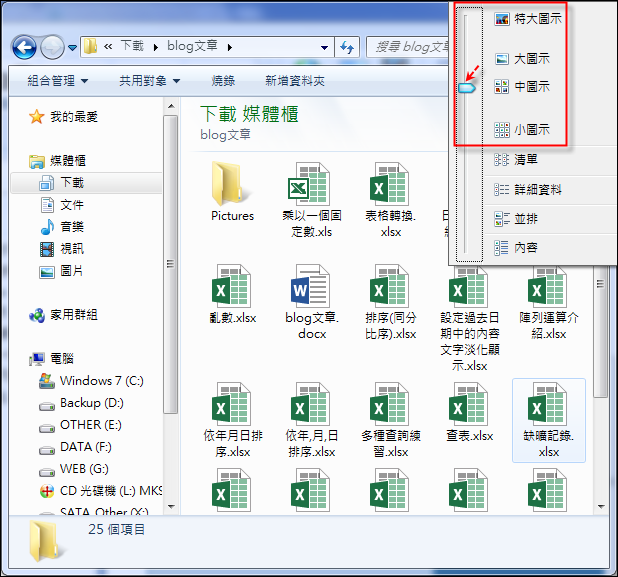Switch to 詳細資料 view

pos(528,190)
